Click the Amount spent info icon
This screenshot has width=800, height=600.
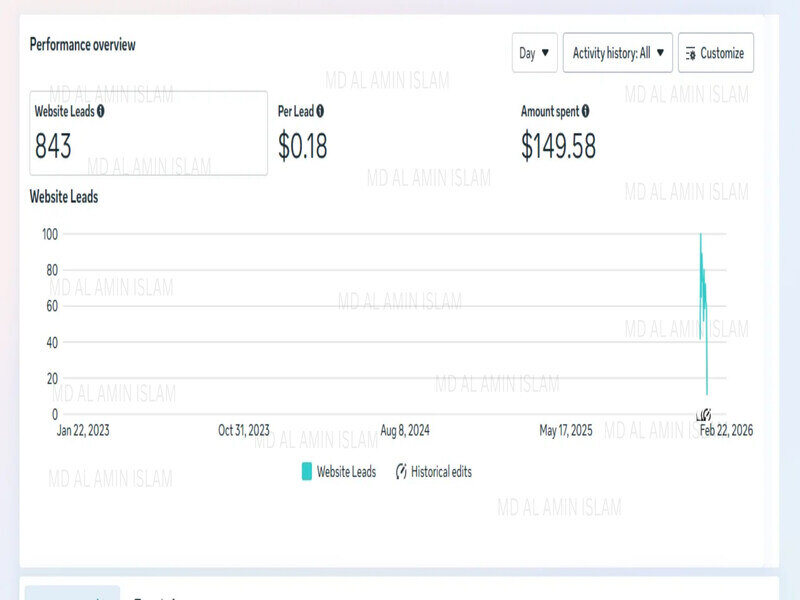pos(585,111)
